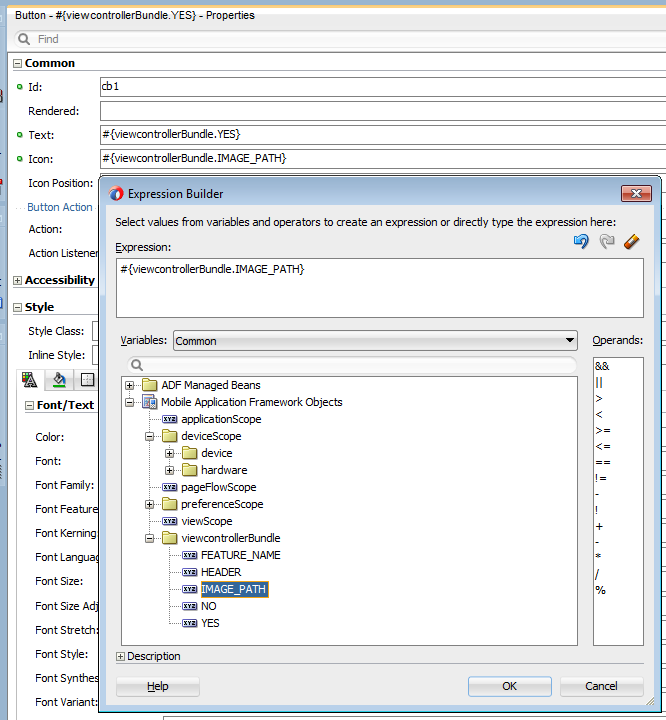Viewport: 666px width, 720px height.
Task: Click the Button Action link
Action: (x=60, y=207)
